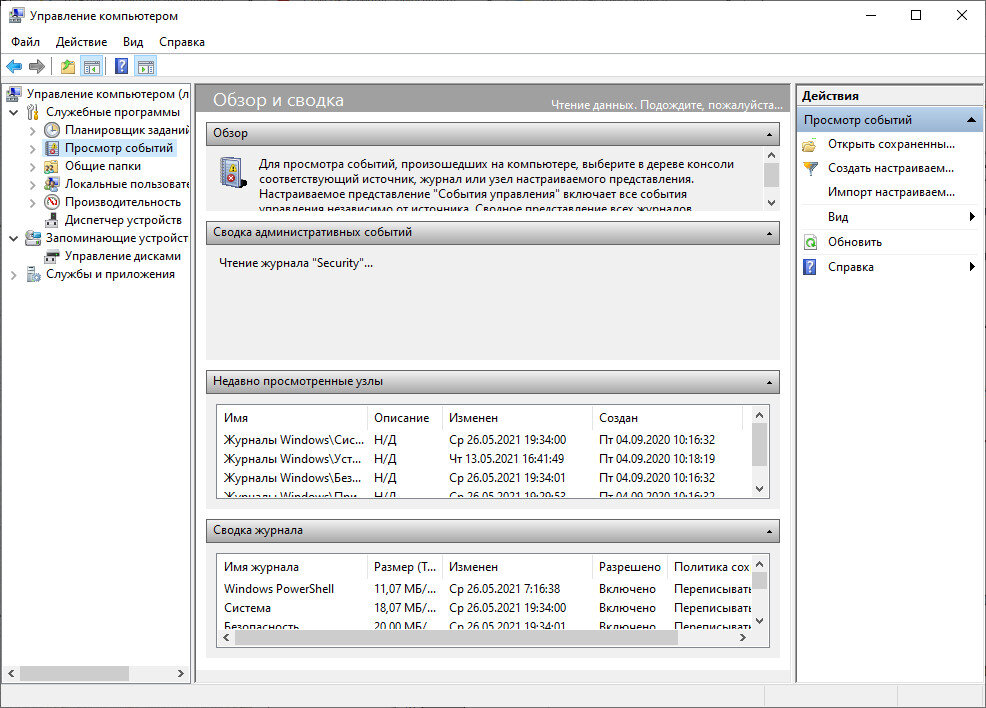The width and height of the screenshot is (986, 708).
Task: Select the Система journal row
Action: (484, 608)
